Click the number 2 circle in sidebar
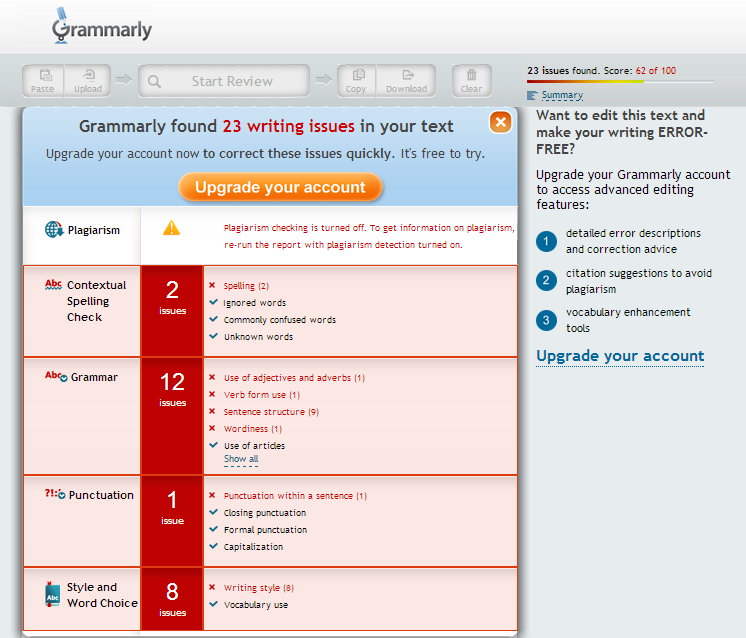 (546, 280)
